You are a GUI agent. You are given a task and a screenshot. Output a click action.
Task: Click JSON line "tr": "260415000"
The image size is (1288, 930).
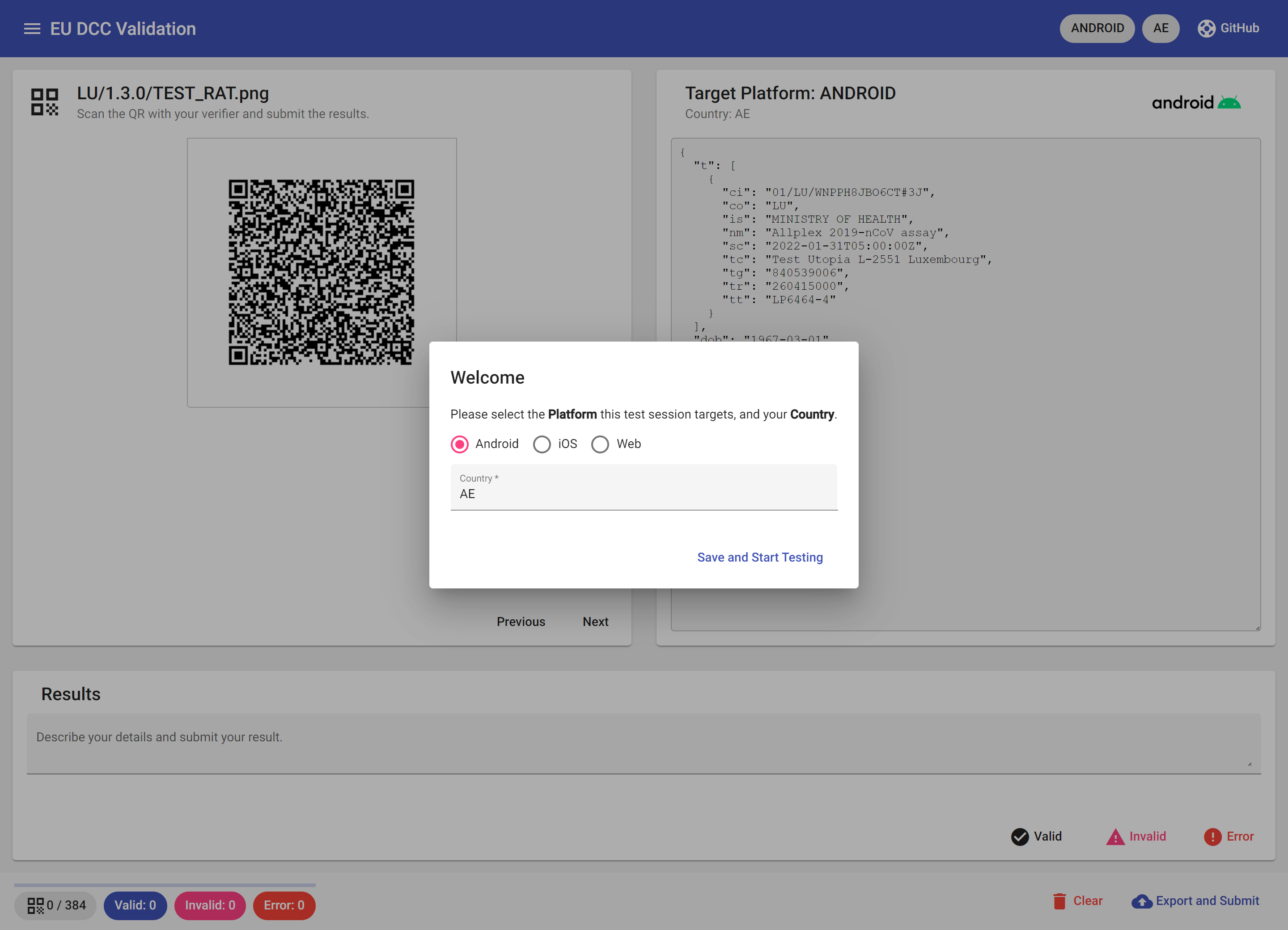tap(785, 286)
